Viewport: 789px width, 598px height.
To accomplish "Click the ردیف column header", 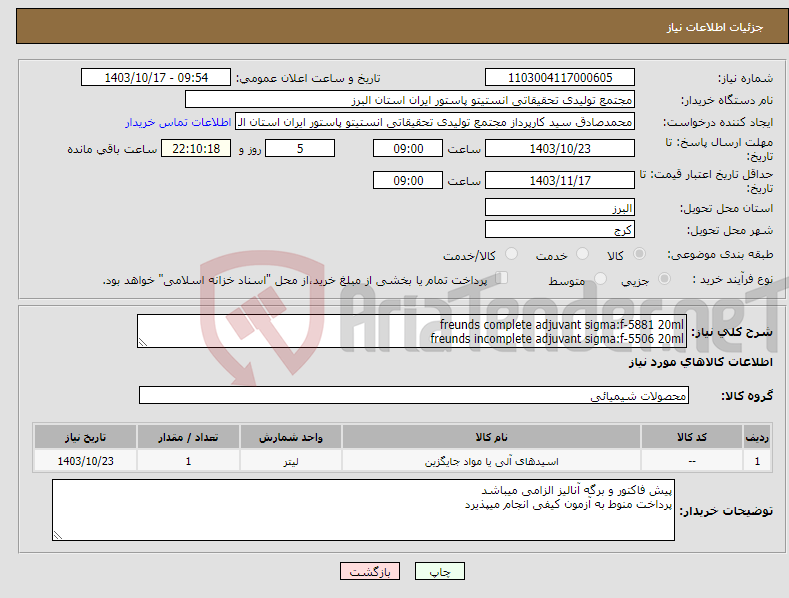I will [x=757, y=437].
